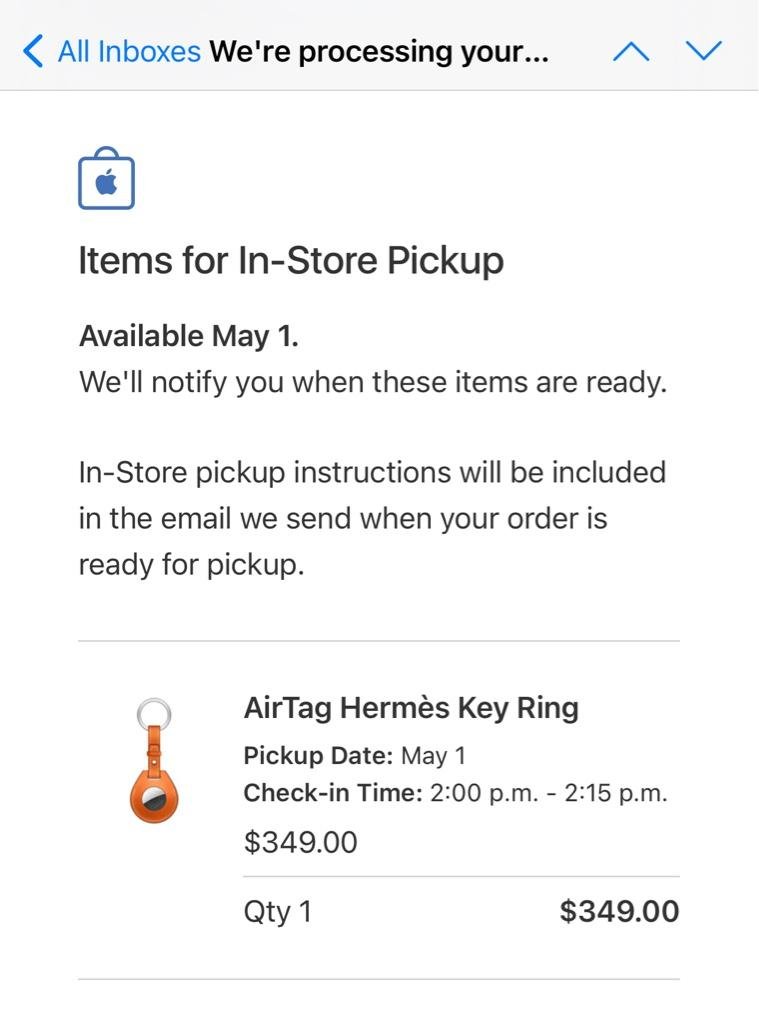Tap the truncated email subject title
Viewport: 759px width, 1024px height.
pos(378,51)
